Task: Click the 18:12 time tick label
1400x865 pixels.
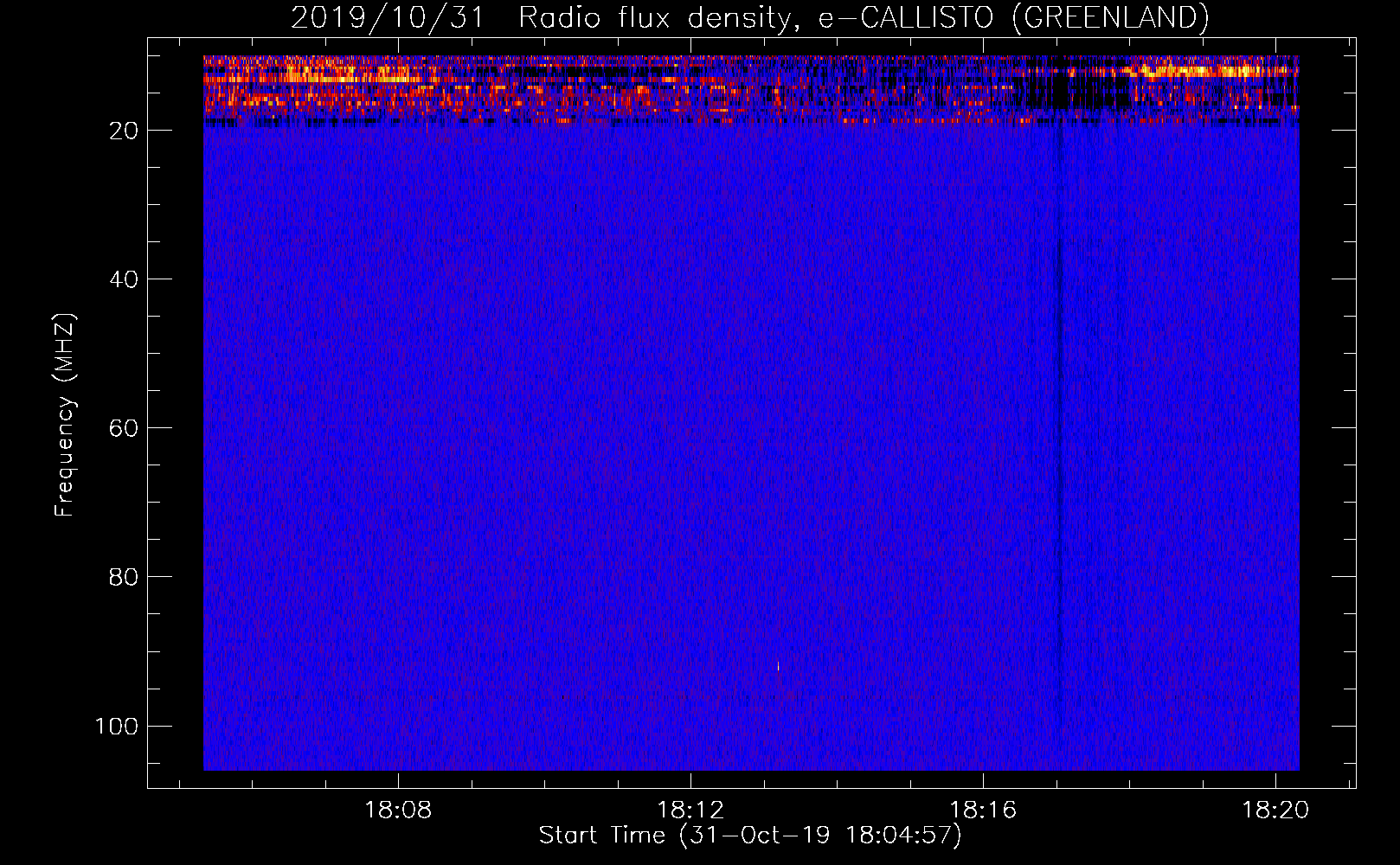Action: pyautogui.click(x=690, y=811)
